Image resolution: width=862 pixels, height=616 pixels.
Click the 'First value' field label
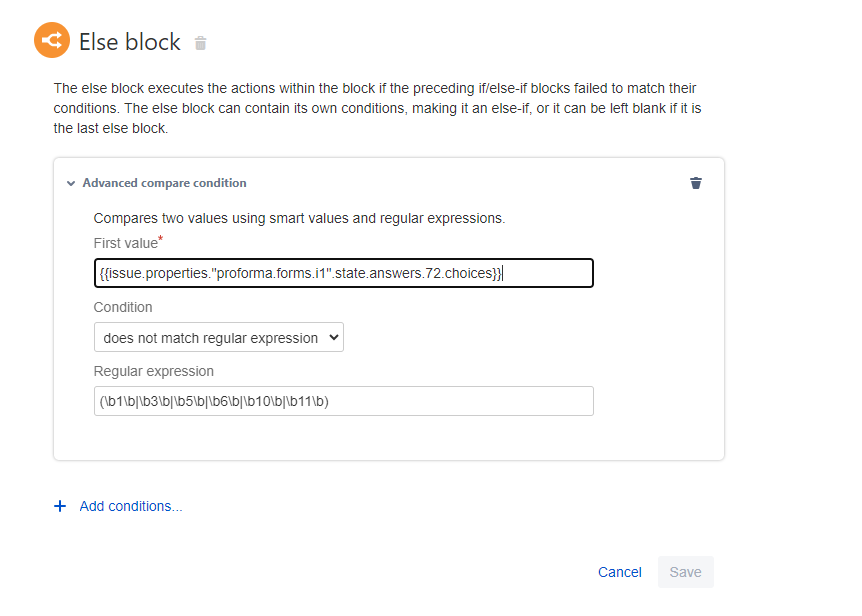pos(125,243)
